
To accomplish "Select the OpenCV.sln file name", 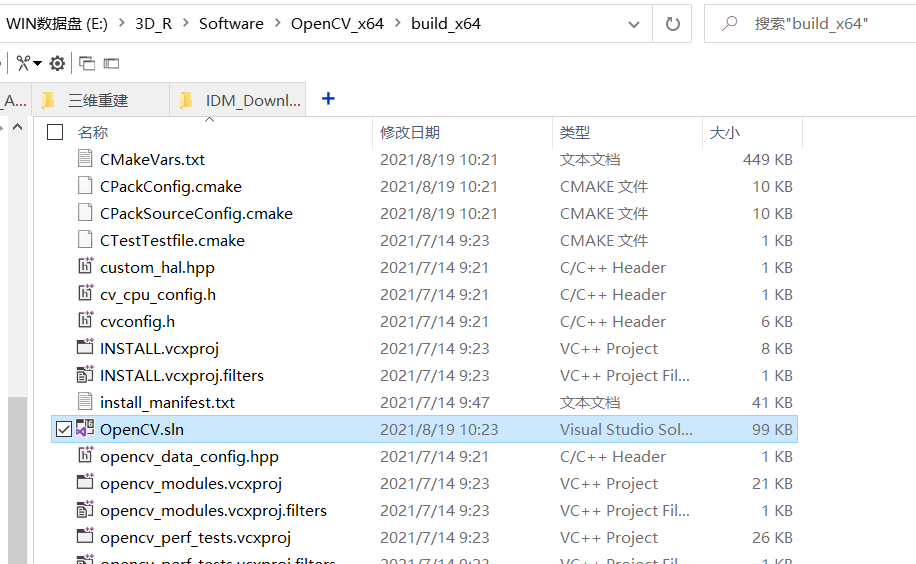I will (x=142, y=430).
